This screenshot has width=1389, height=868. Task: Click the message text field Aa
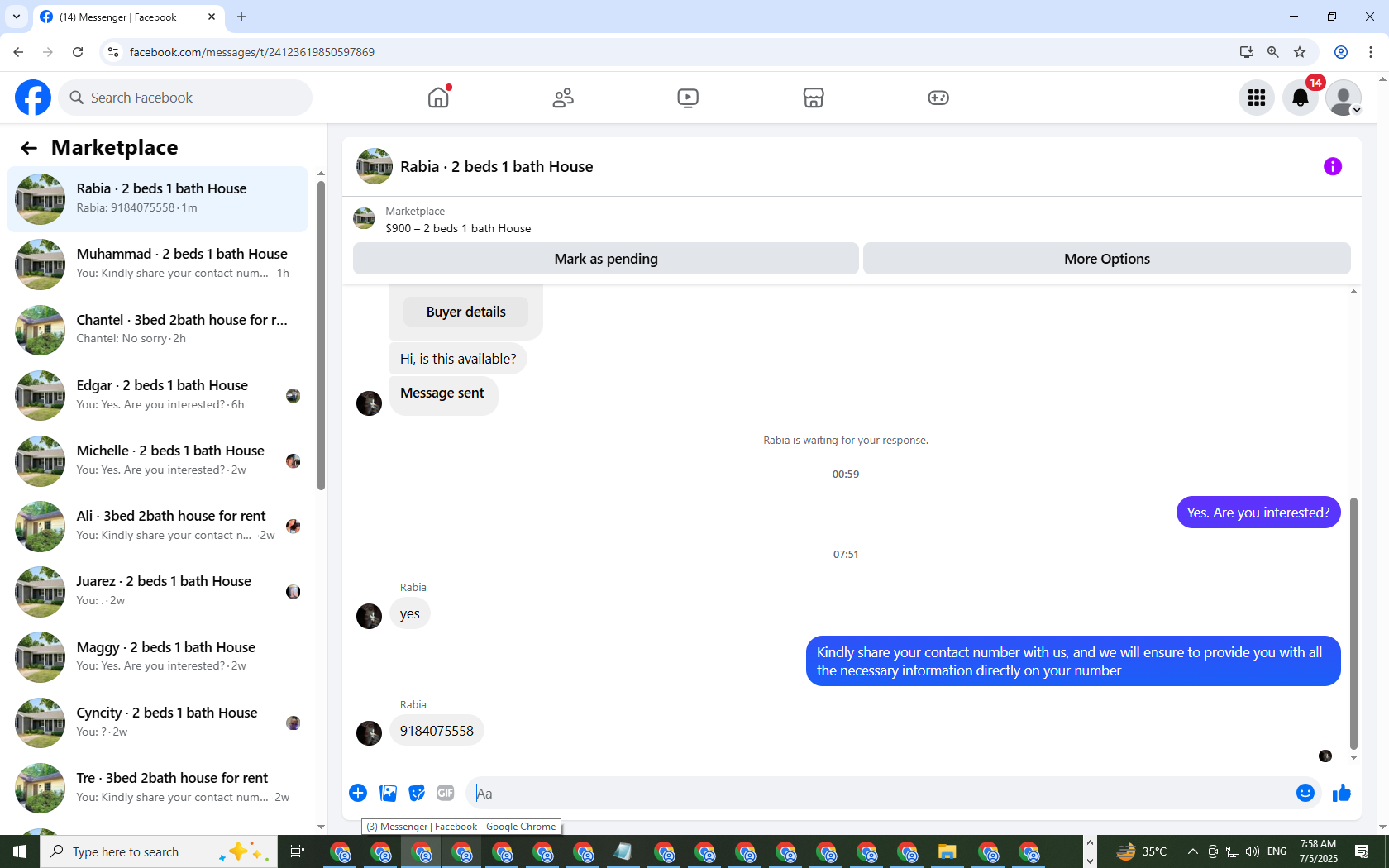pyautogui.click(x=881, y=794)
